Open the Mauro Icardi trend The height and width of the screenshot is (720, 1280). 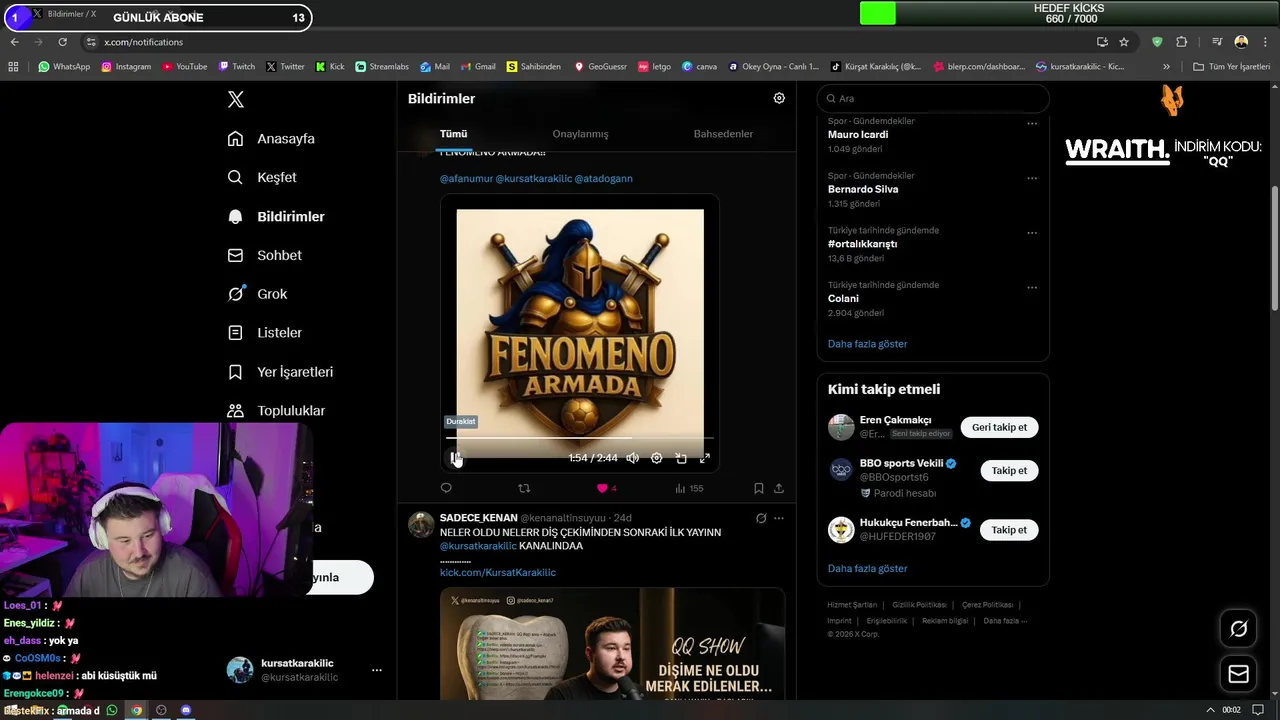click(858, 135)
